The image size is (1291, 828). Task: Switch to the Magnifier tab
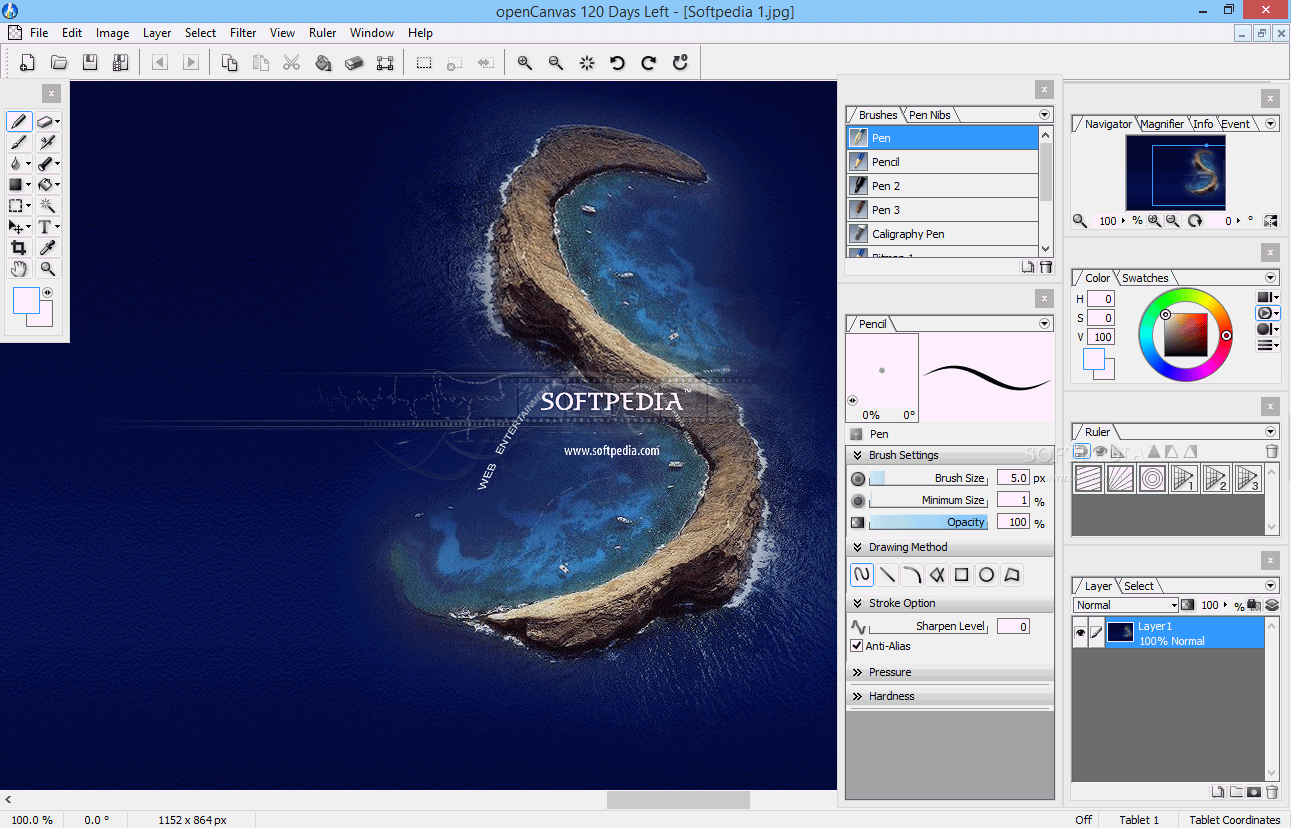pyautogui.click(x=1162, y=124)
